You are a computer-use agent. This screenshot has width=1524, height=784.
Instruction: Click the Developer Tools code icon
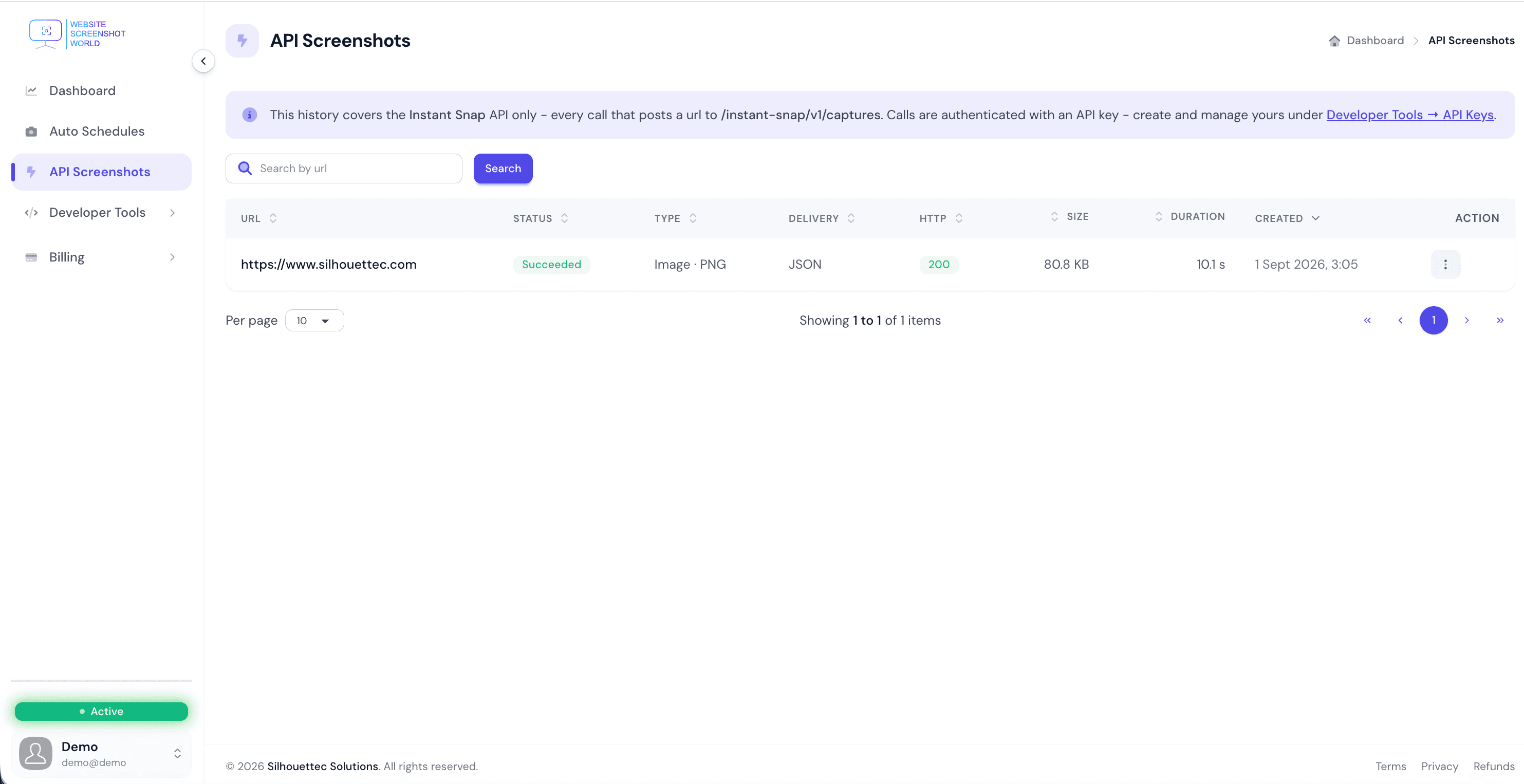pyautogui.click(x=31, y=212)
